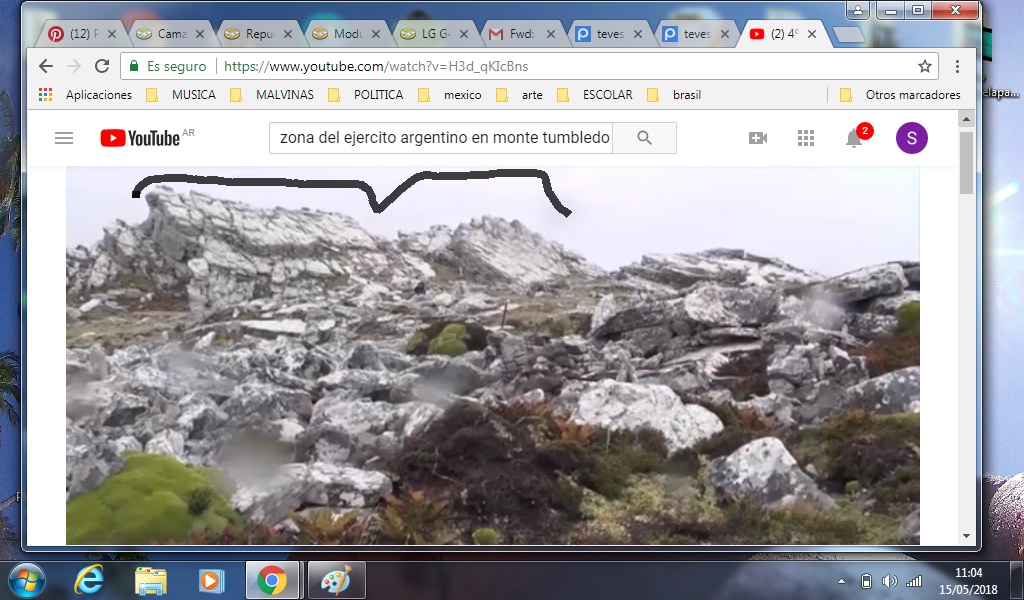Close the Gmail Fwd: tab
The height and width of the screenshot is (600, 1024).
(x=551, y=34)
